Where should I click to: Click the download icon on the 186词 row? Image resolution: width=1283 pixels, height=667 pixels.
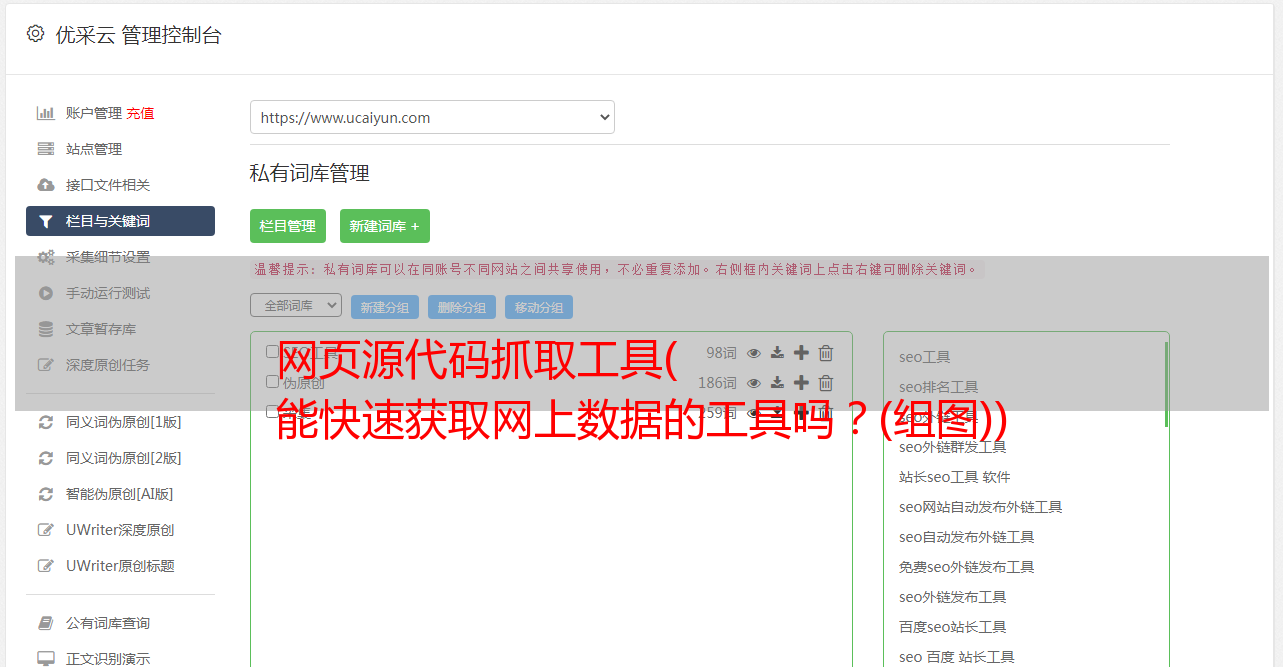point(777,383)
